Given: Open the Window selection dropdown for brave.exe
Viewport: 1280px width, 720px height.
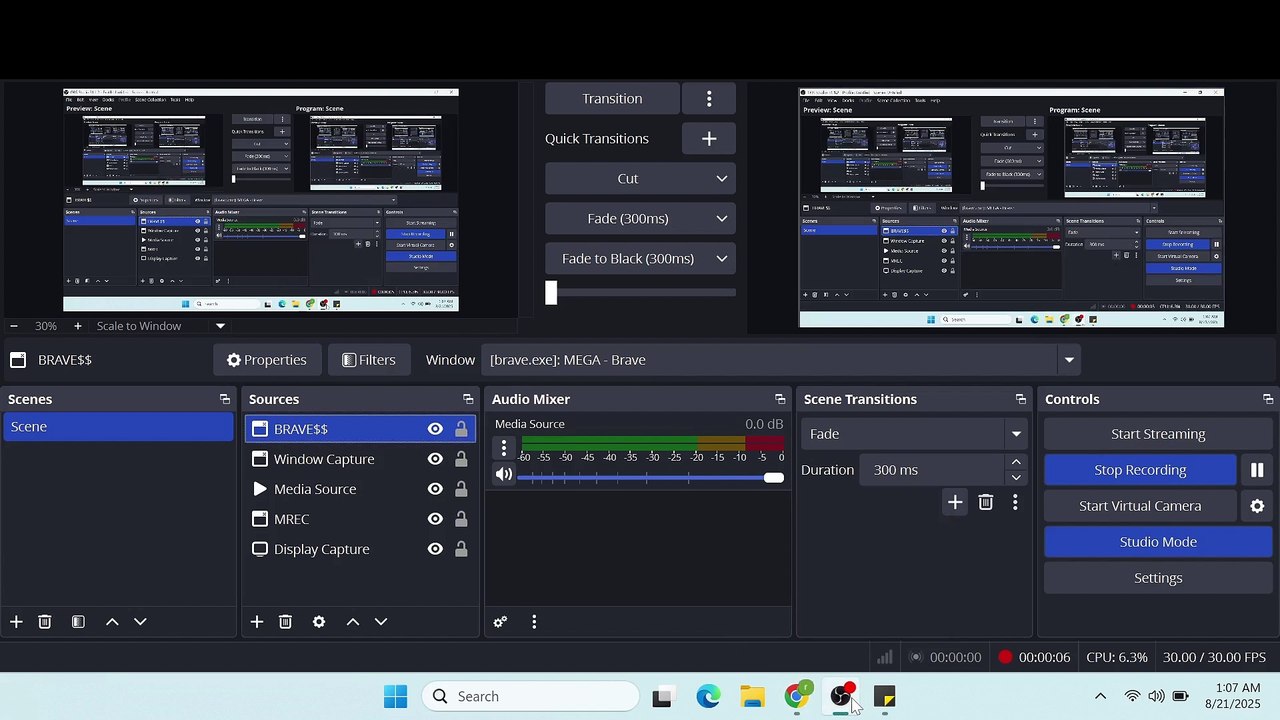Looking at the screenshot, I should [x=1069, y=360].
